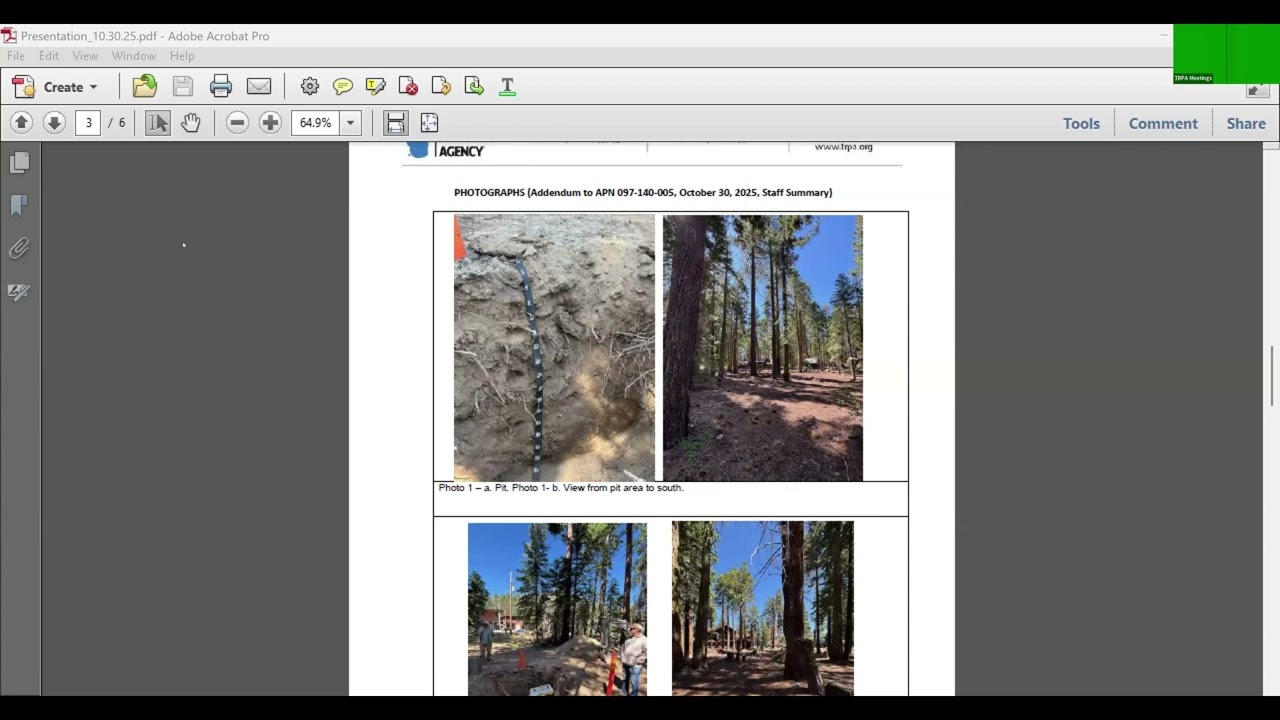Zoom out with the minus button
Image resolution: width=1280 pixels, height=720 pixels.
coord(237,123)
